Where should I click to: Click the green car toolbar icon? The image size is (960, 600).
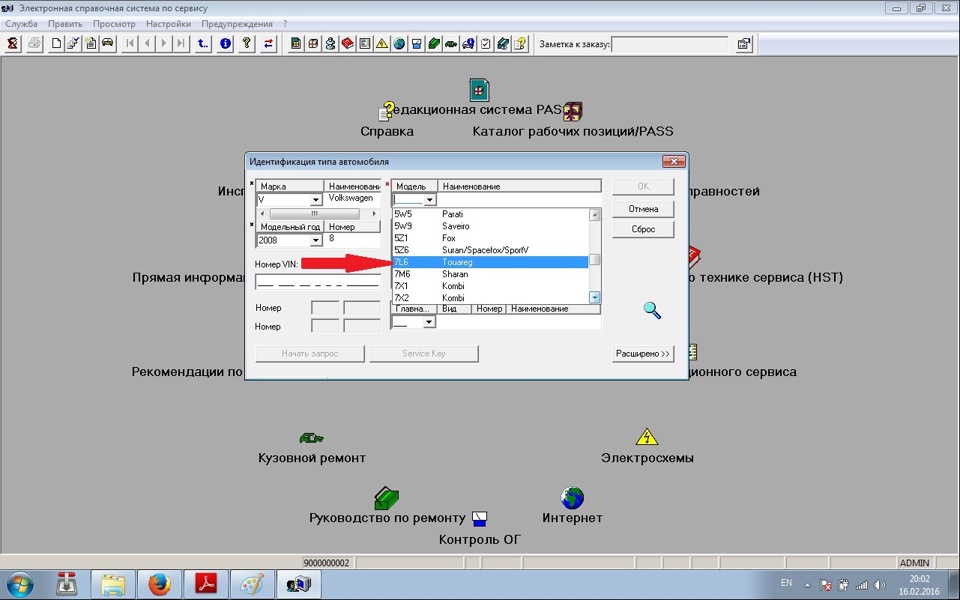[x=451, y=43]
